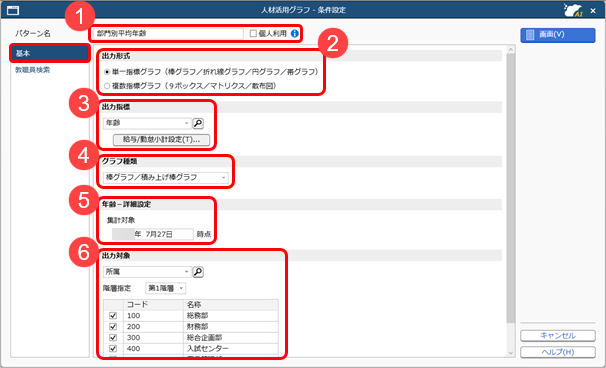Click code cell 300
The image size is (606, 368).
(153, 337)
